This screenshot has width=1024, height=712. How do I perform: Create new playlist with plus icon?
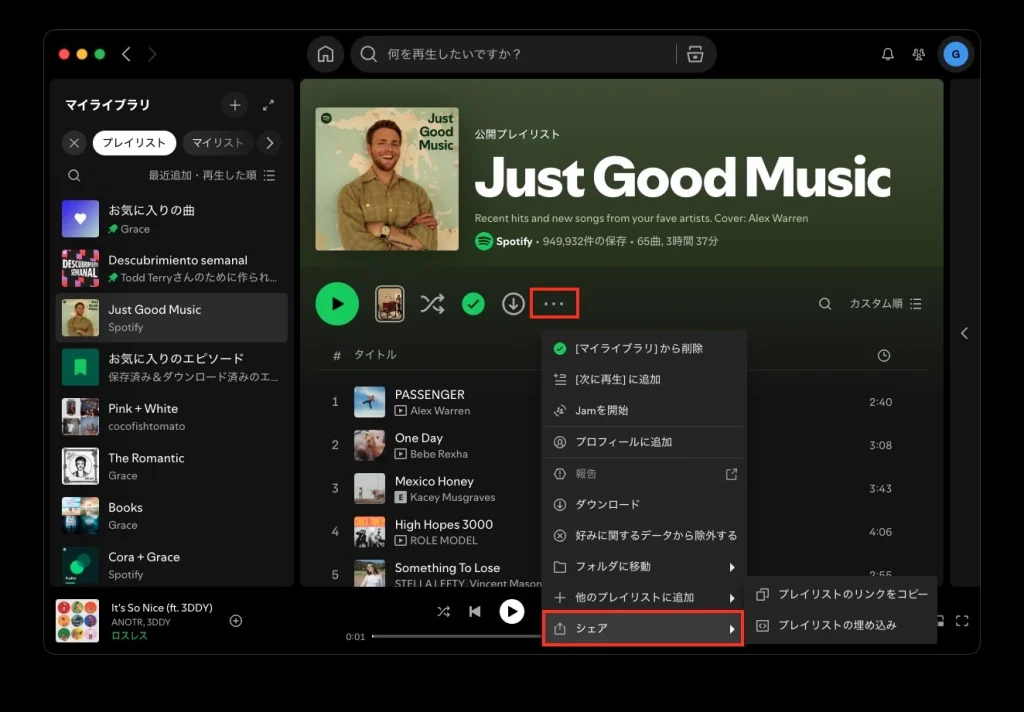pos(234,105)
